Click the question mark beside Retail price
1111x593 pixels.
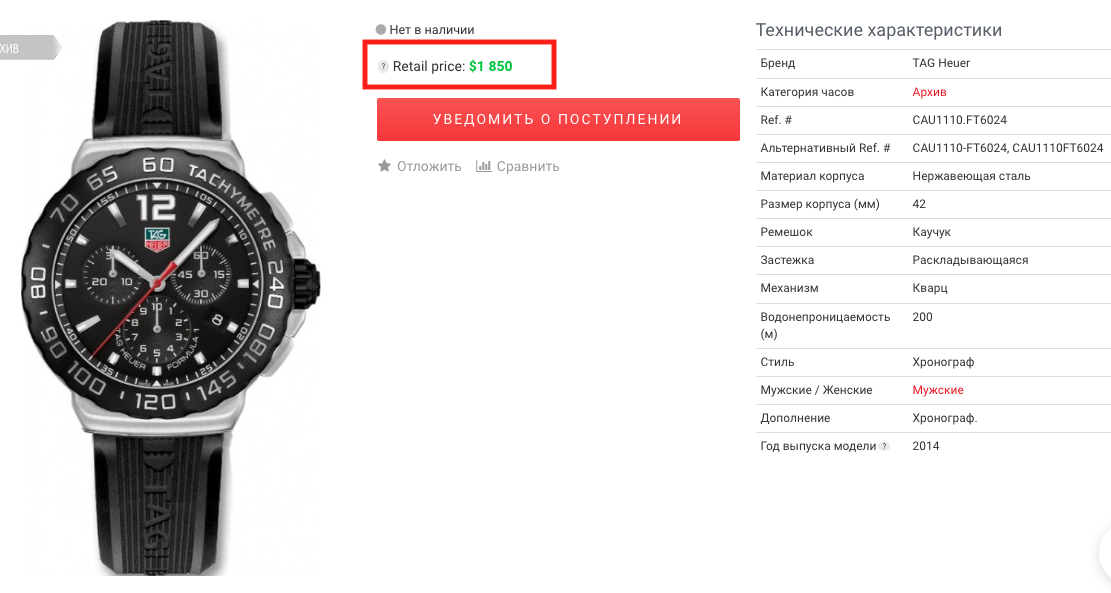tap(383, 67)
